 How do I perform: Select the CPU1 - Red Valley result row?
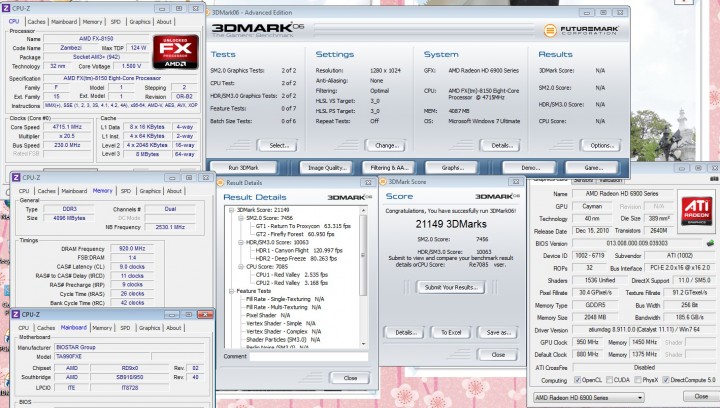[x=292, y=275]
